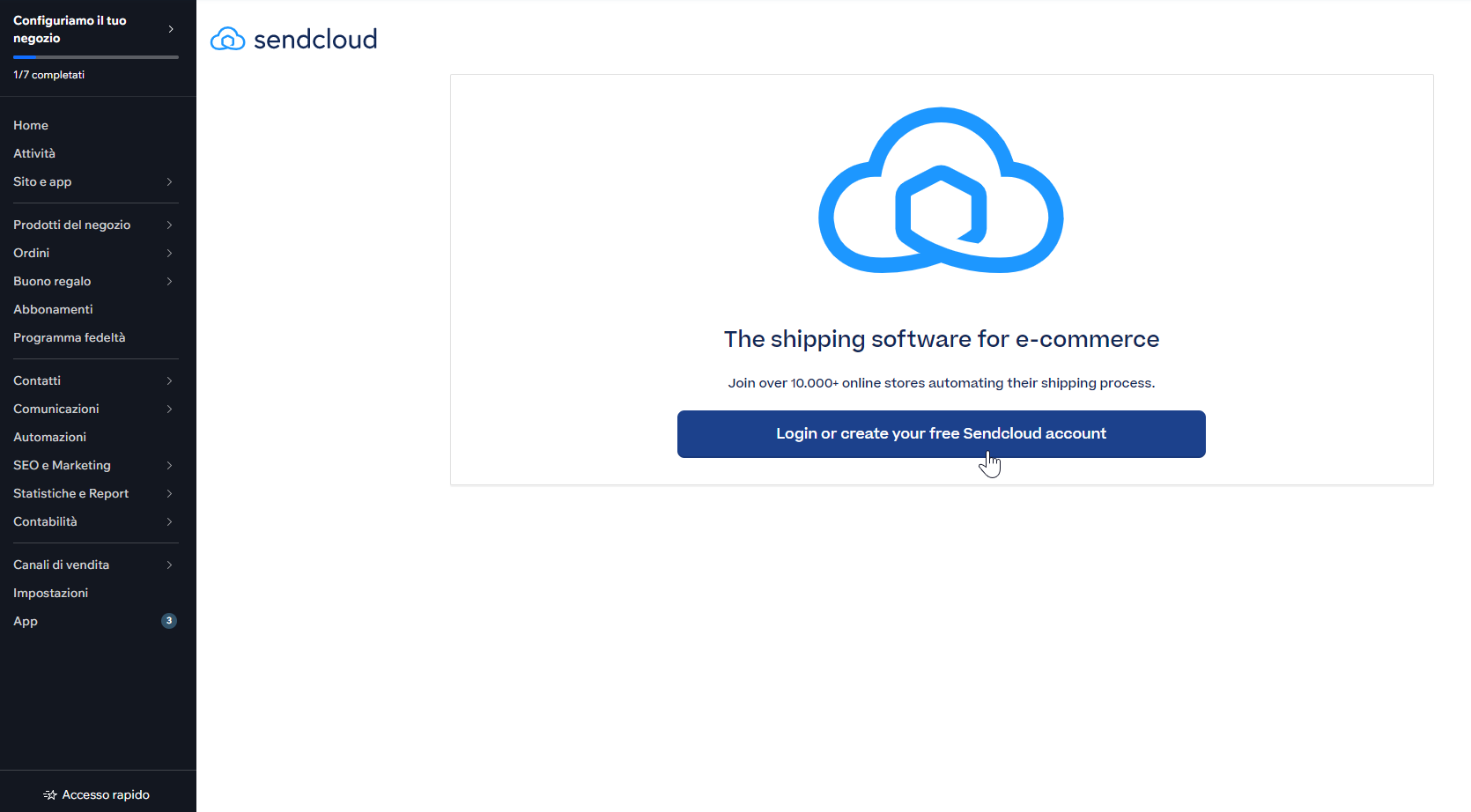Select Contatti in the sidebar
The image size is (1471, 812).
click(37, 380)
